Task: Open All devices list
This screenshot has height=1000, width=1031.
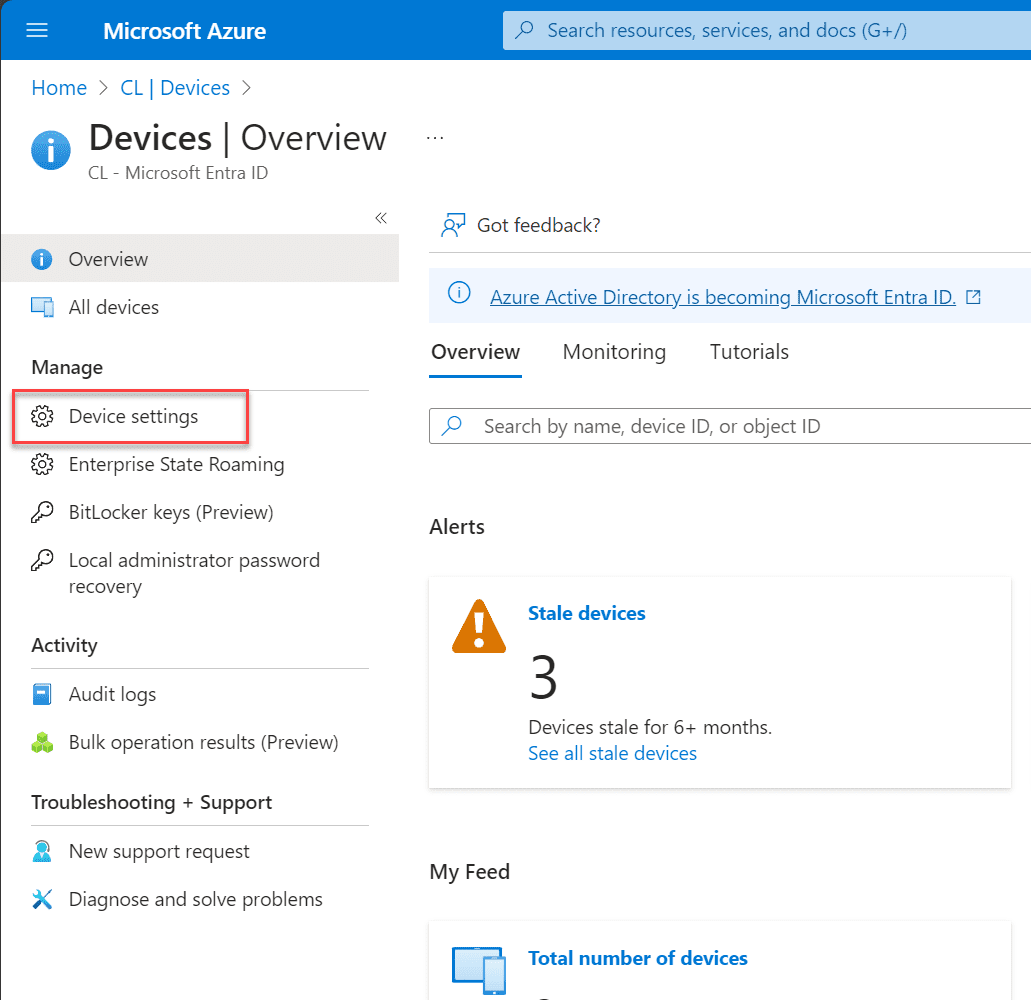Action: click(114, 307)
